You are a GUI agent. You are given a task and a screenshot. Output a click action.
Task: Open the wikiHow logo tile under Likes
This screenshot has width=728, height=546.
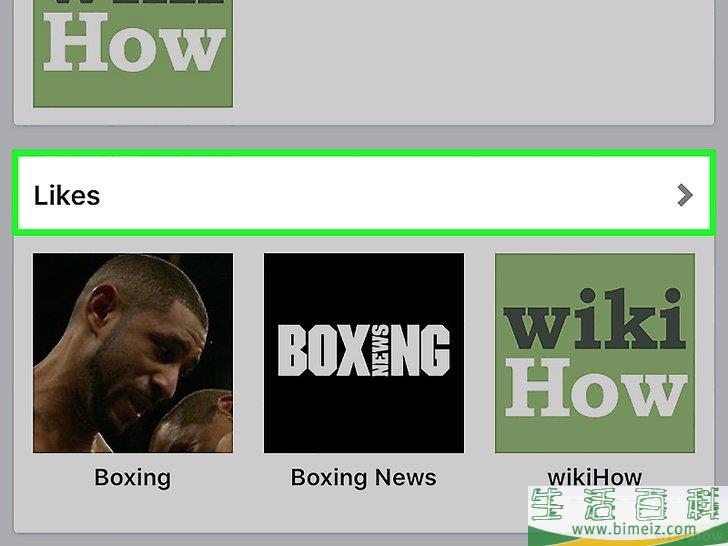point(595,353)
